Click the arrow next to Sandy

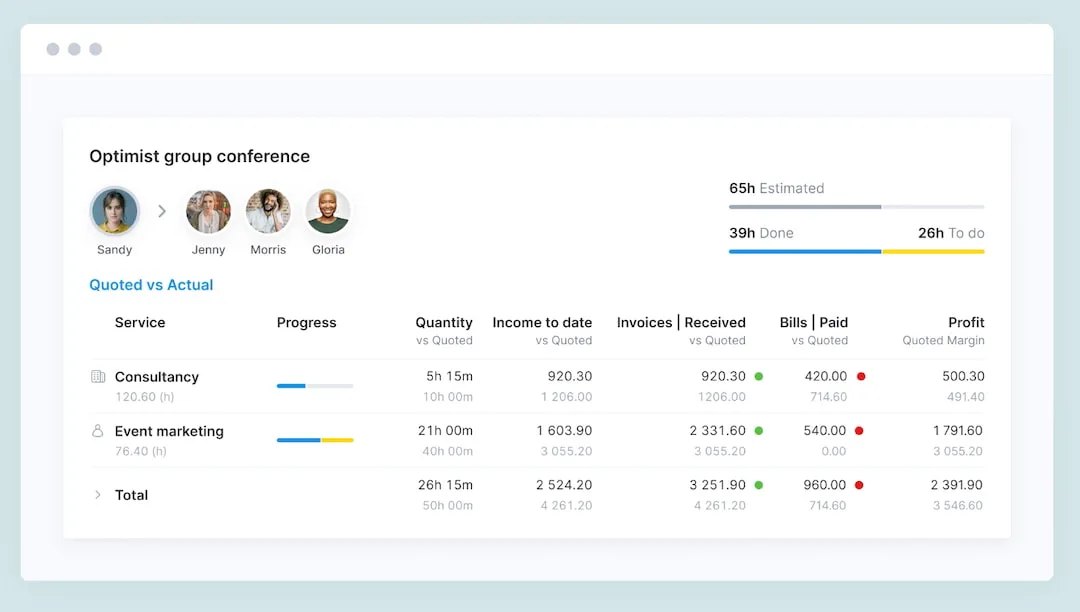tap(162, 211)
